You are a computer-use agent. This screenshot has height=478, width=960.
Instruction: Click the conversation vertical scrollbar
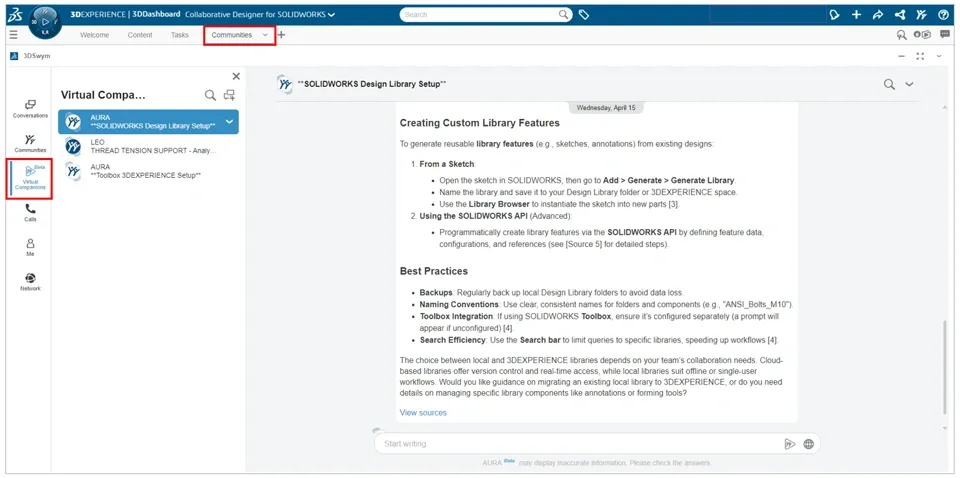(945, 369)
